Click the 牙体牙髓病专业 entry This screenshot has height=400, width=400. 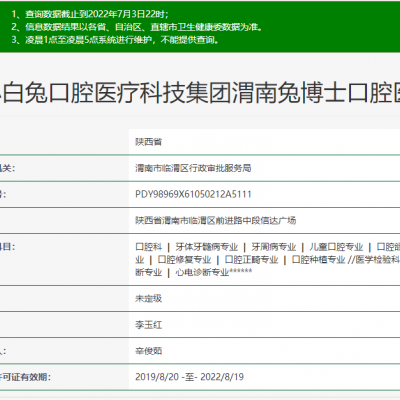click(x=206, y=247)
